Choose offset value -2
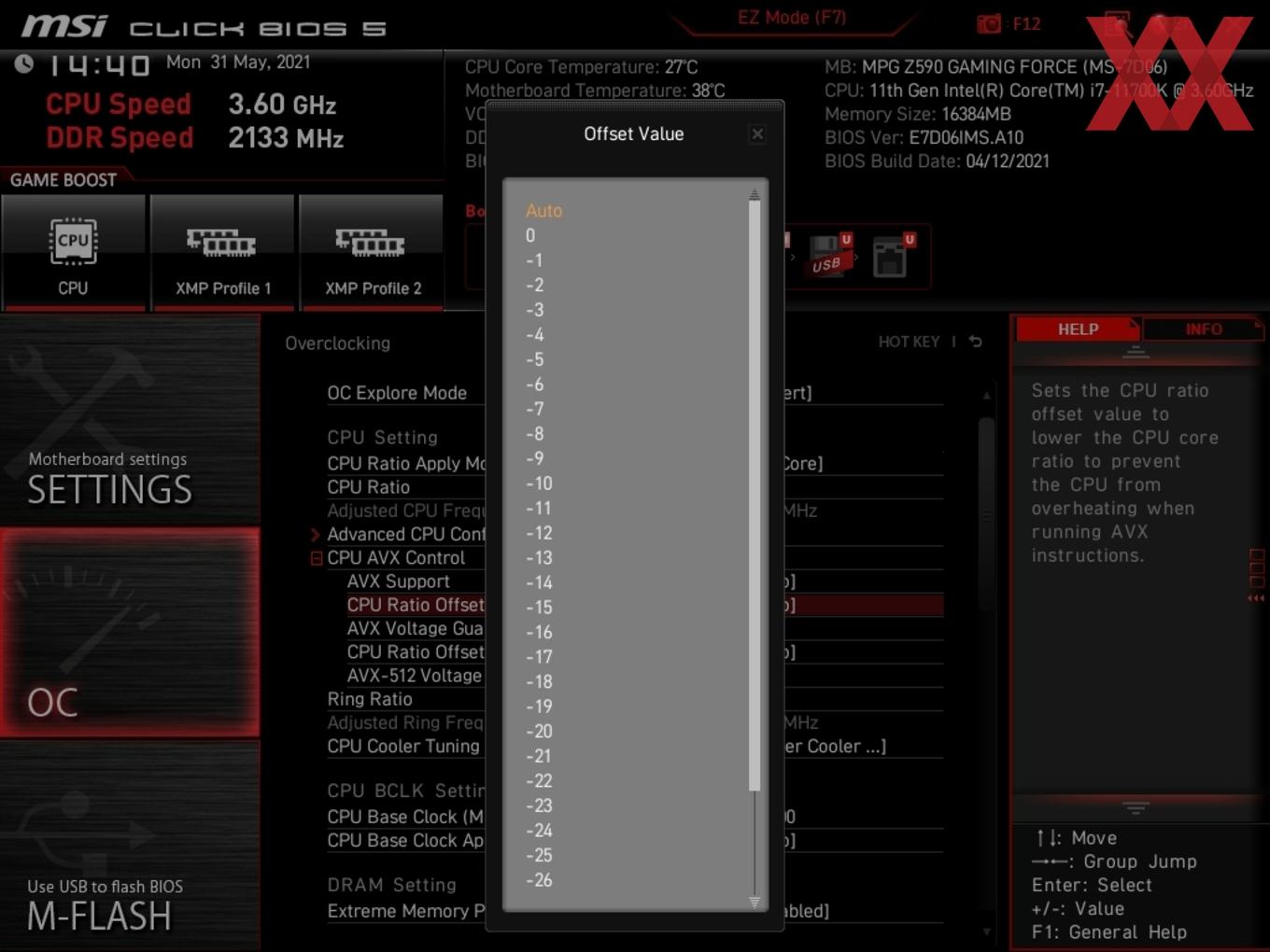The height and width of the screenshot is (952, 1270). [534, 286]
